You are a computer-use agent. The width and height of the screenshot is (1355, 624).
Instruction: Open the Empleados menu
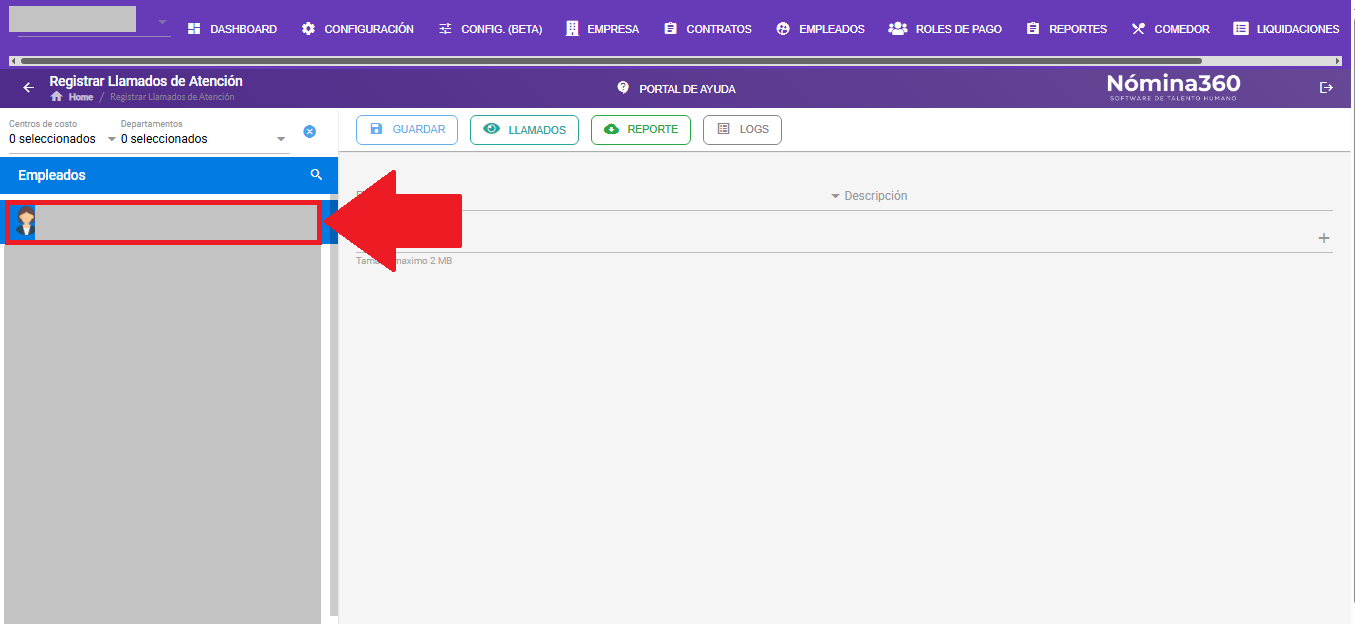(x=820, y=29)
